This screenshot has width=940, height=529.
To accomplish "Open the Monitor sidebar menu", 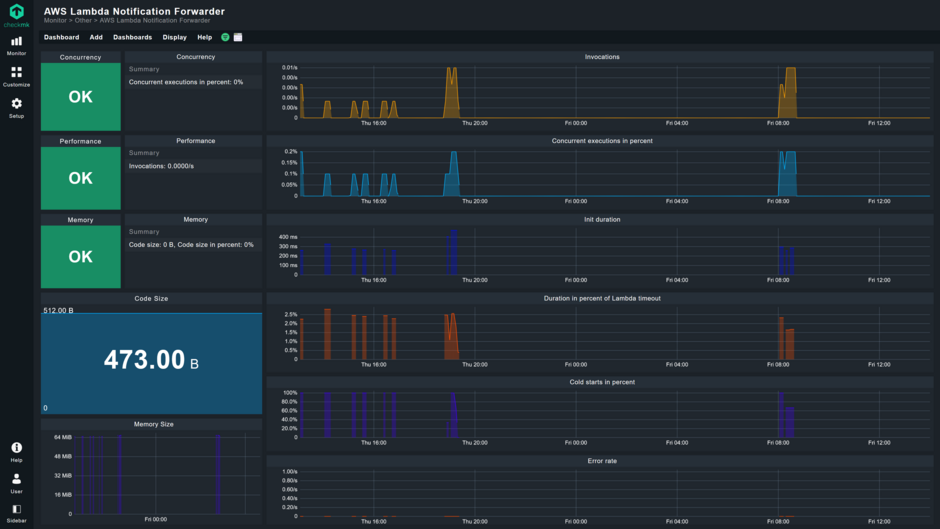I will point(16,45).
